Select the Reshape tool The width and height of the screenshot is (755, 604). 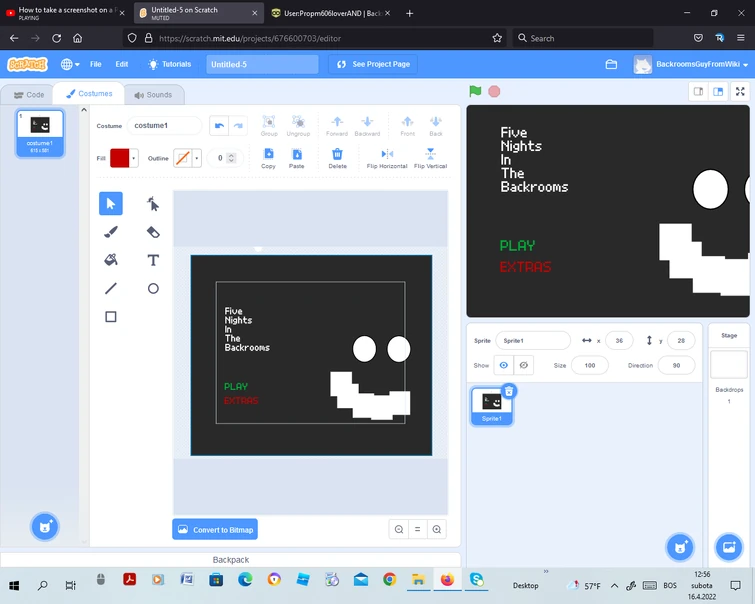pos(153,204)
